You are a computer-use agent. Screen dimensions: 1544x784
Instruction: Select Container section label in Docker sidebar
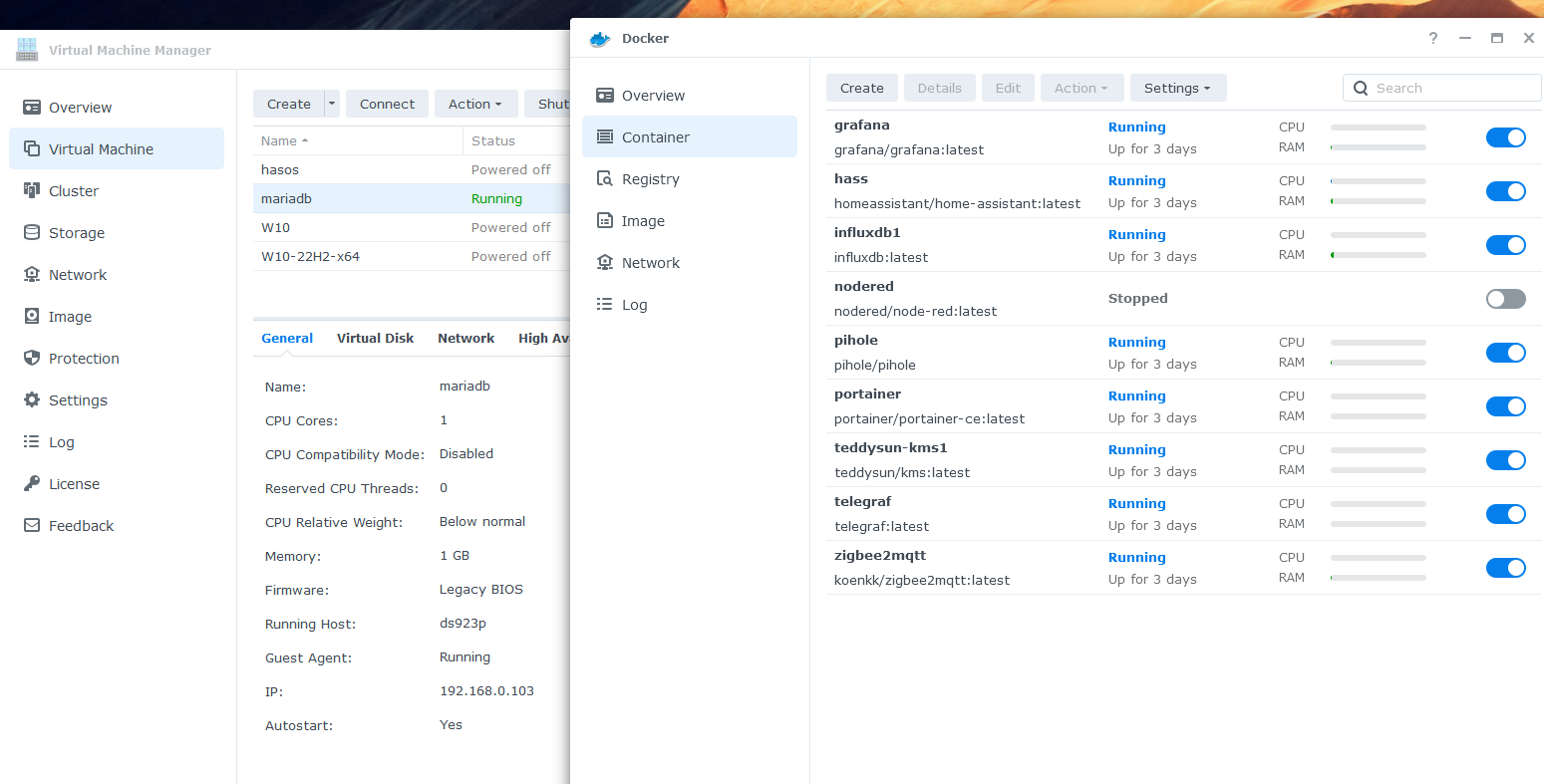click(x=656, y=137)
